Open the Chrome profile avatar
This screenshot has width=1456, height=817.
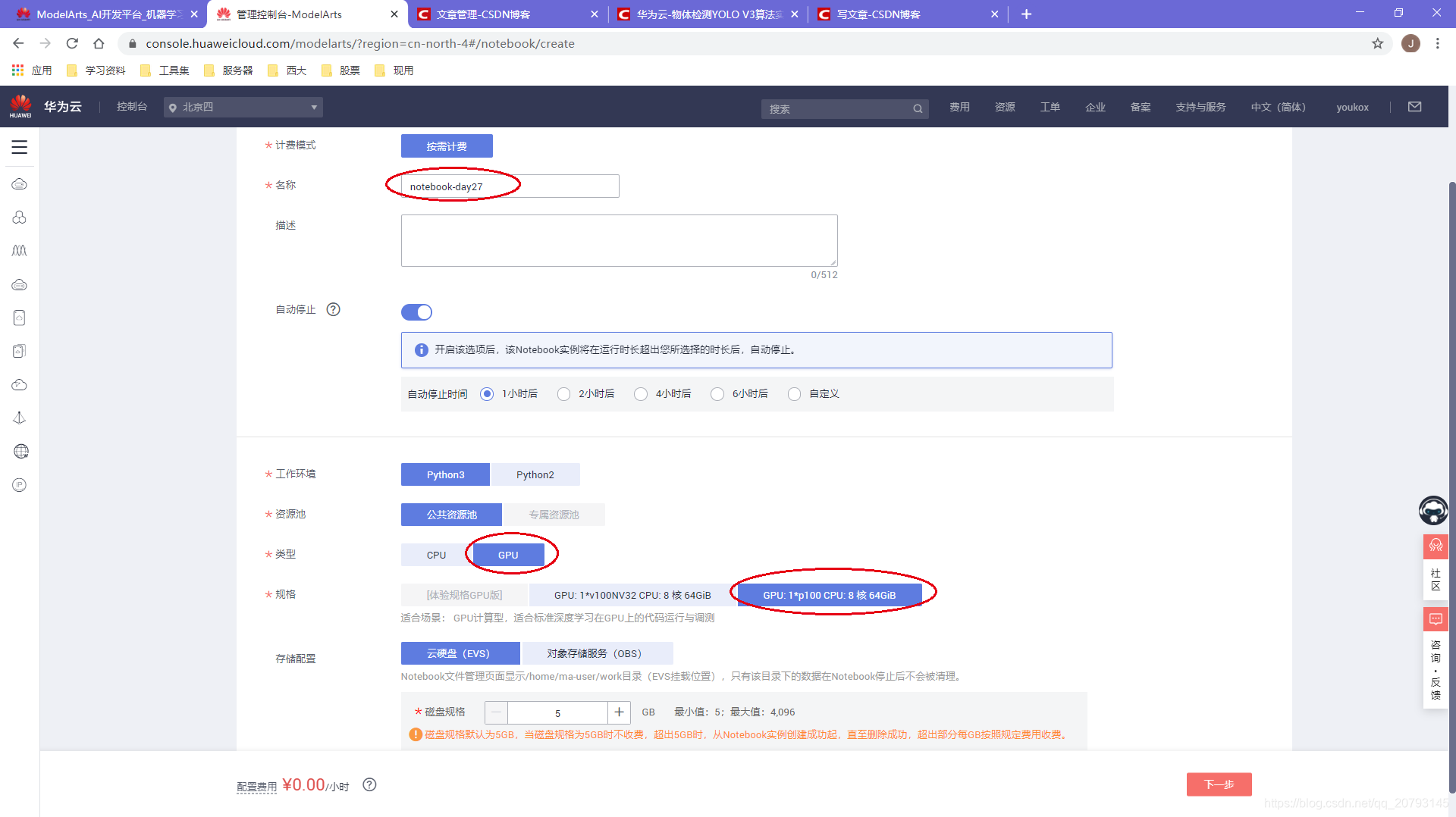click(1410, 43)
